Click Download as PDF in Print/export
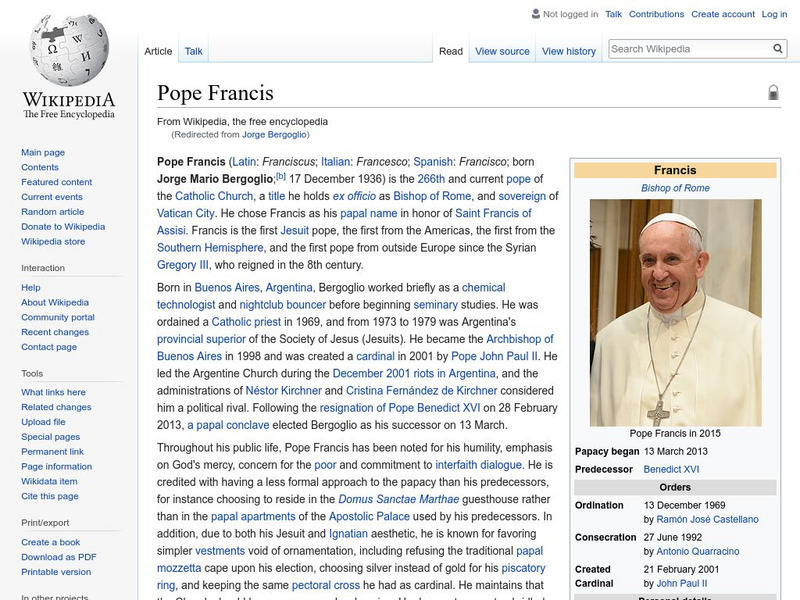800x600 pixels. click(59, 557)
